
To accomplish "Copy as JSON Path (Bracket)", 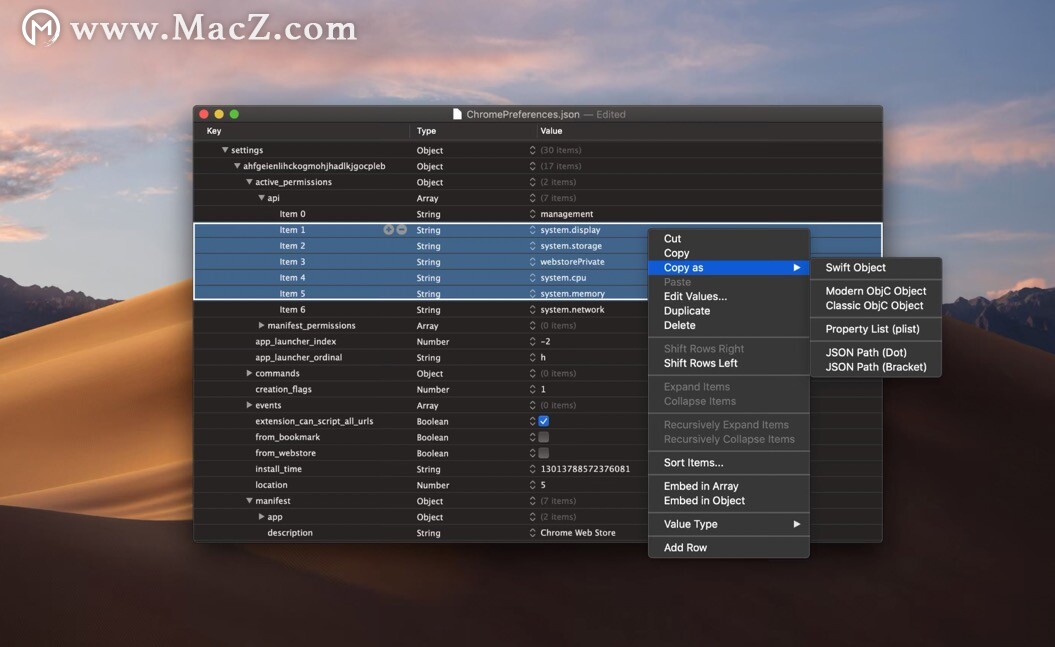I will (876, 367).
